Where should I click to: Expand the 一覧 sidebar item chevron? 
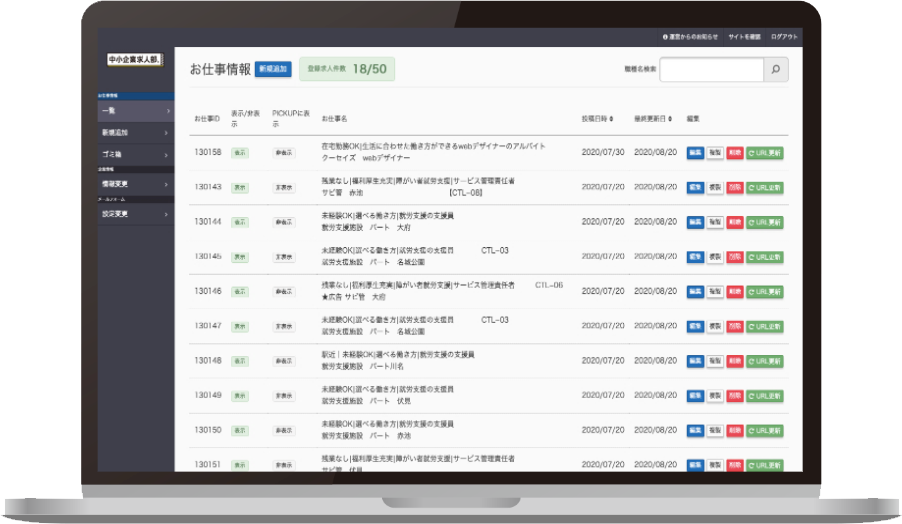[167, 110]
